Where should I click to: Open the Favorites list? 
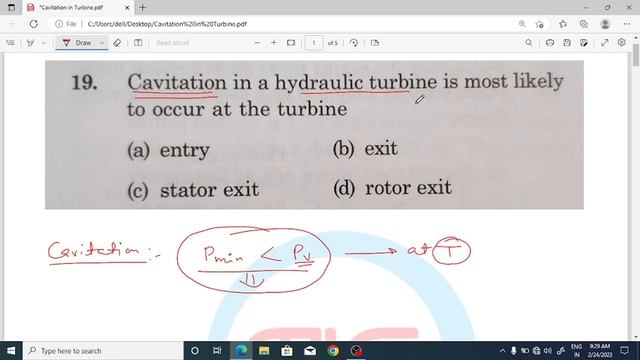(563, 24)
